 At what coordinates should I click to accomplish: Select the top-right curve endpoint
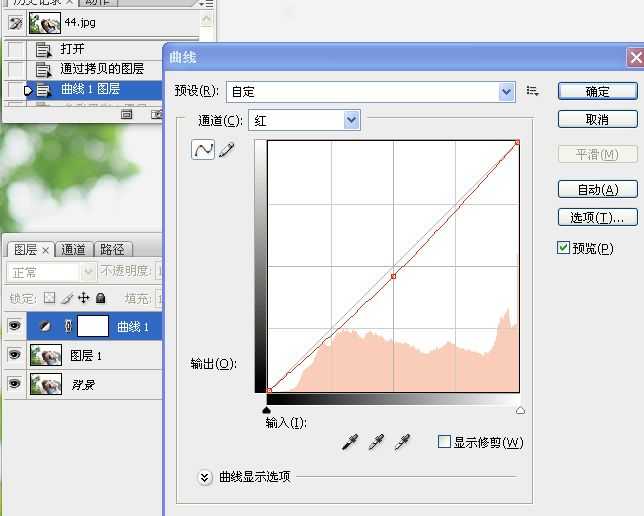tap(517, 142)
